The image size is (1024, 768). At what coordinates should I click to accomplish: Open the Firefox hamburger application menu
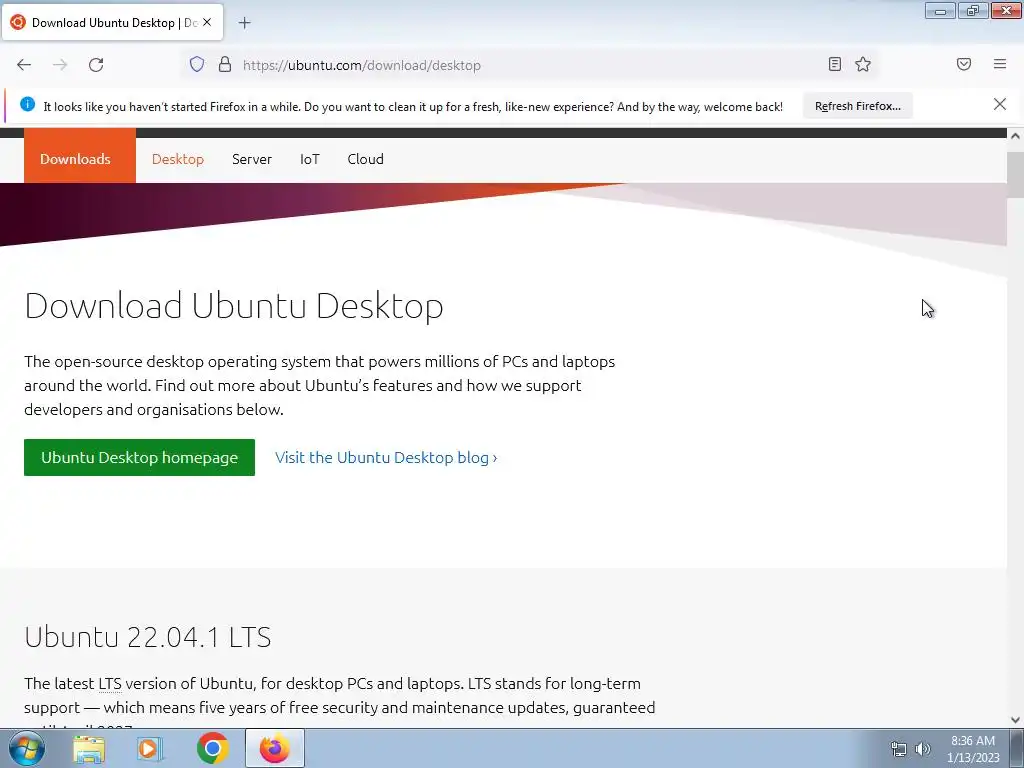click(x=1000, y=64)
